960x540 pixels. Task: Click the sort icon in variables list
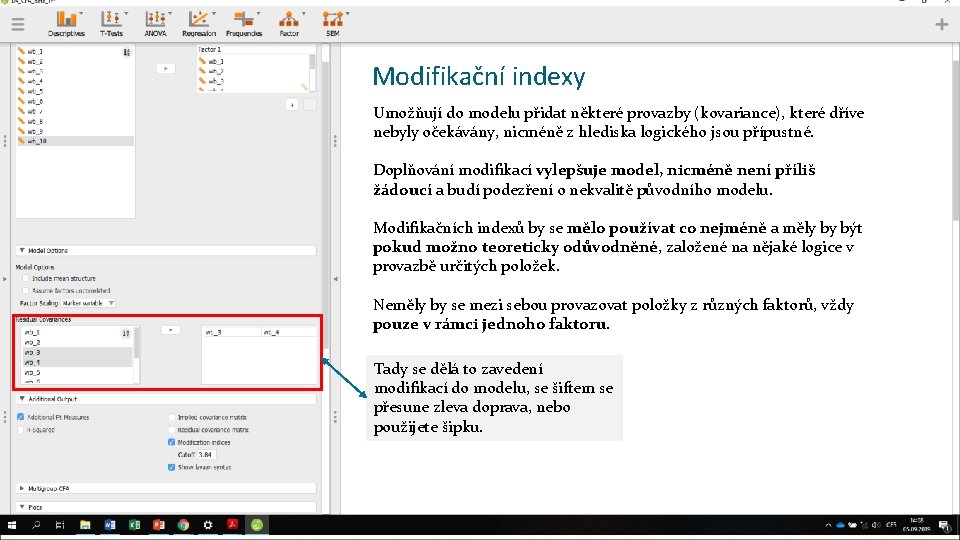point(127,53)
